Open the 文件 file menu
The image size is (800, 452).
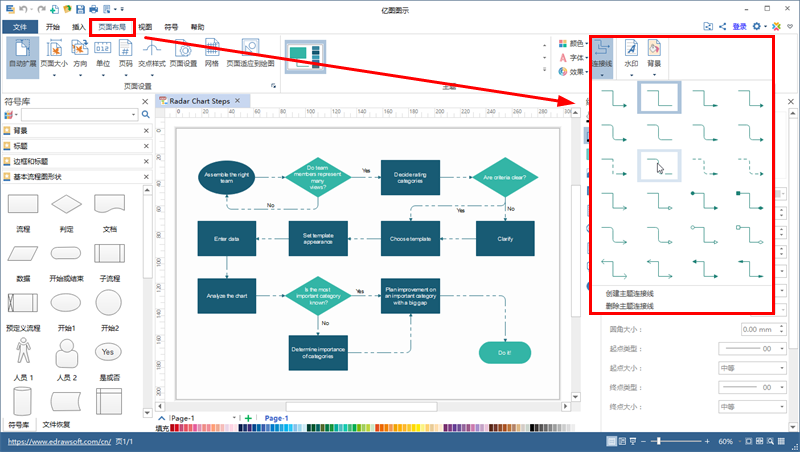(20, 27)
